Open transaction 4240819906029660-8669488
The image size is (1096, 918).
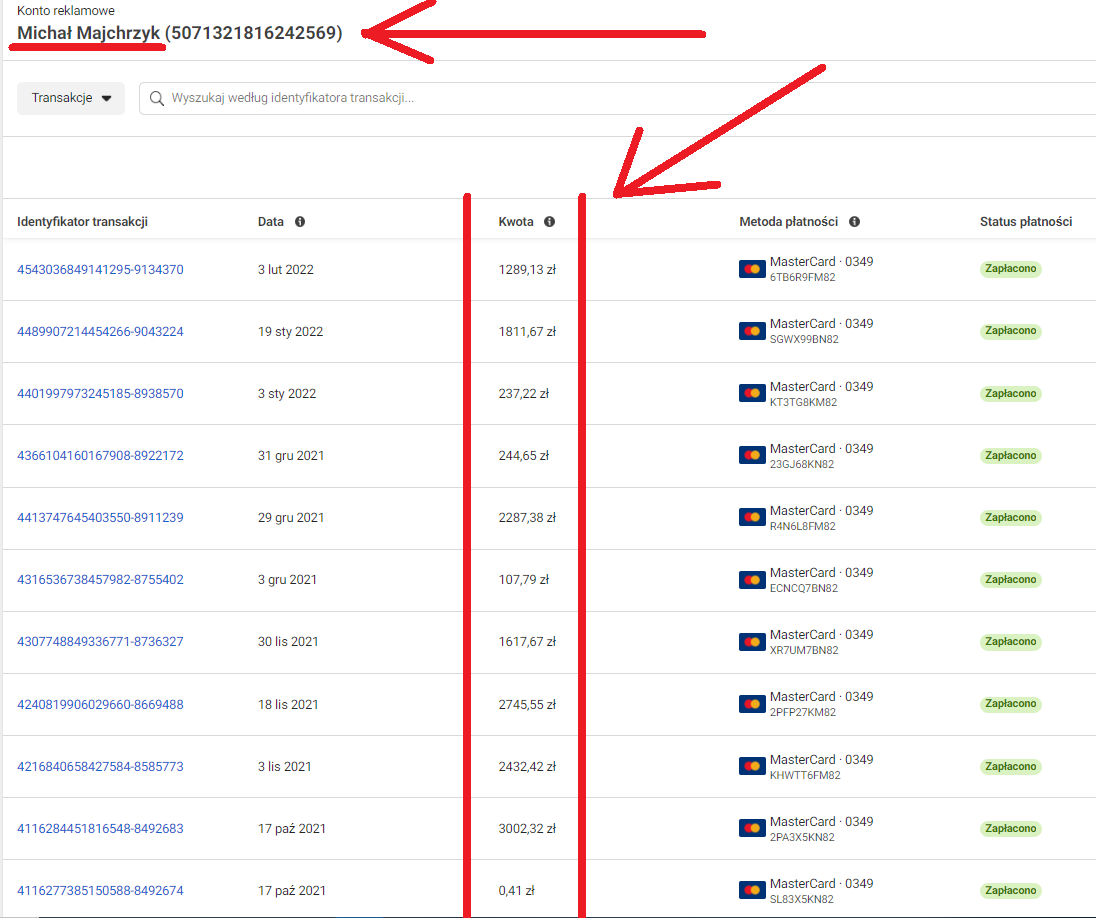click(100, 704)
